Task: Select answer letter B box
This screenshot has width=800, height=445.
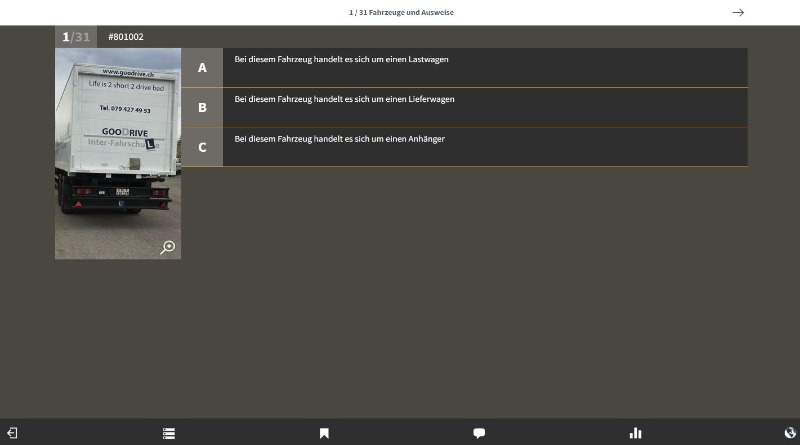Action: coord(202,107)
